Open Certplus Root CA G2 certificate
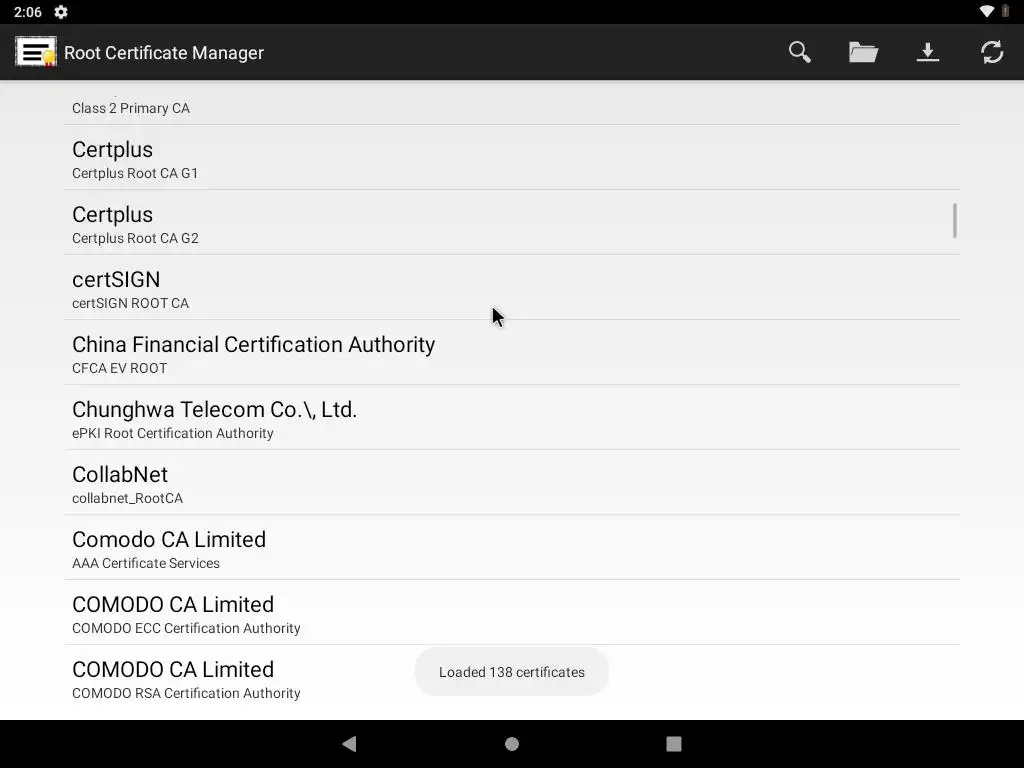This screenshot has width=1024, height=768. point(512,223)
